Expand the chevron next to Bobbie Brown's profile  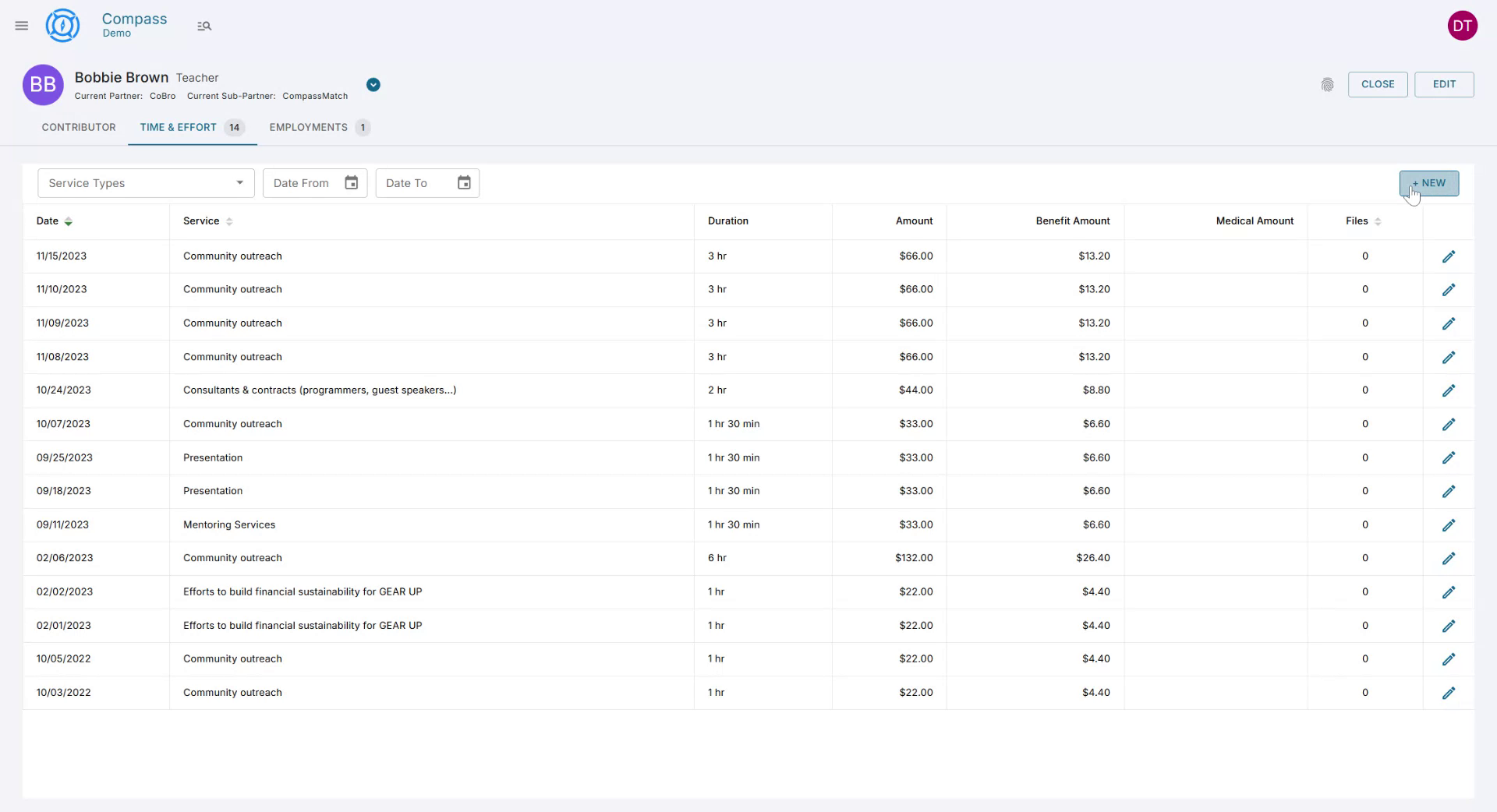[x=373, y=85]
